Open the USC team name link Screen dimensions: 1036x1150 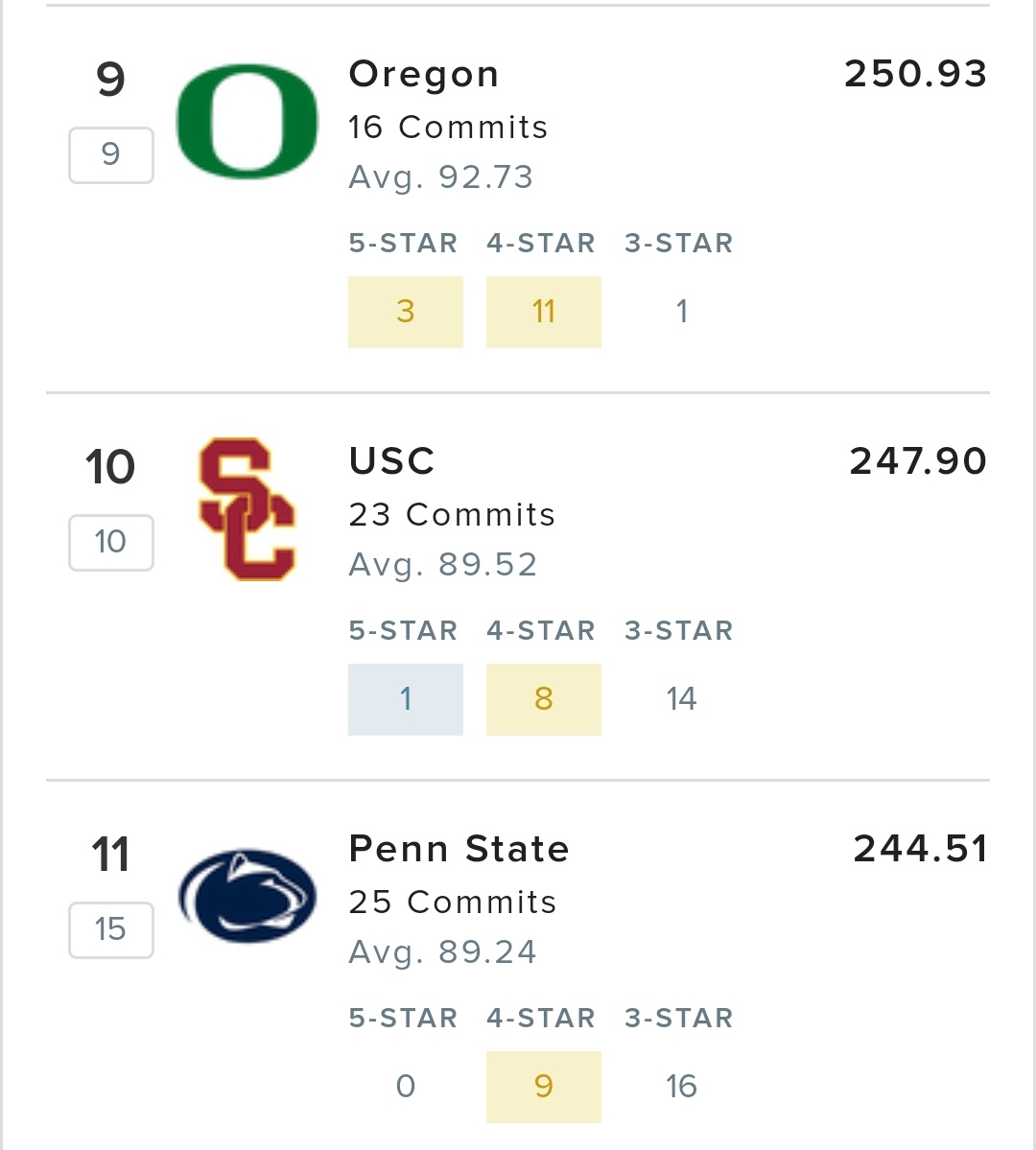point(392,461)
